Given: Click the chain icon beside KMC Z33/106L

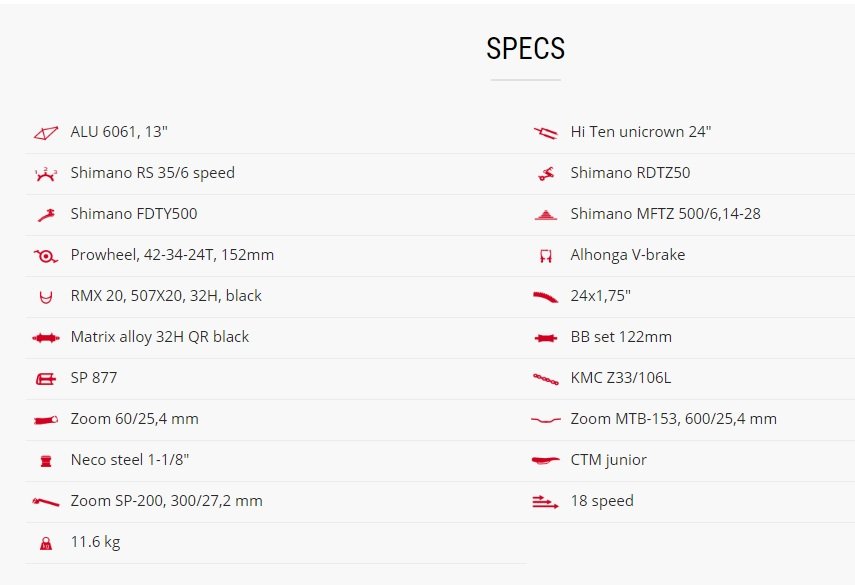Looking at the screenshot, I should click(x=546, y=379).
